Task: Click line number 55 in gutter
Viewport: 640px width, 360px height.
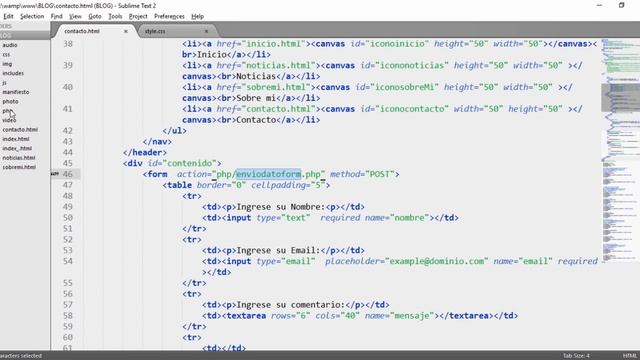Action: [68, 283]
